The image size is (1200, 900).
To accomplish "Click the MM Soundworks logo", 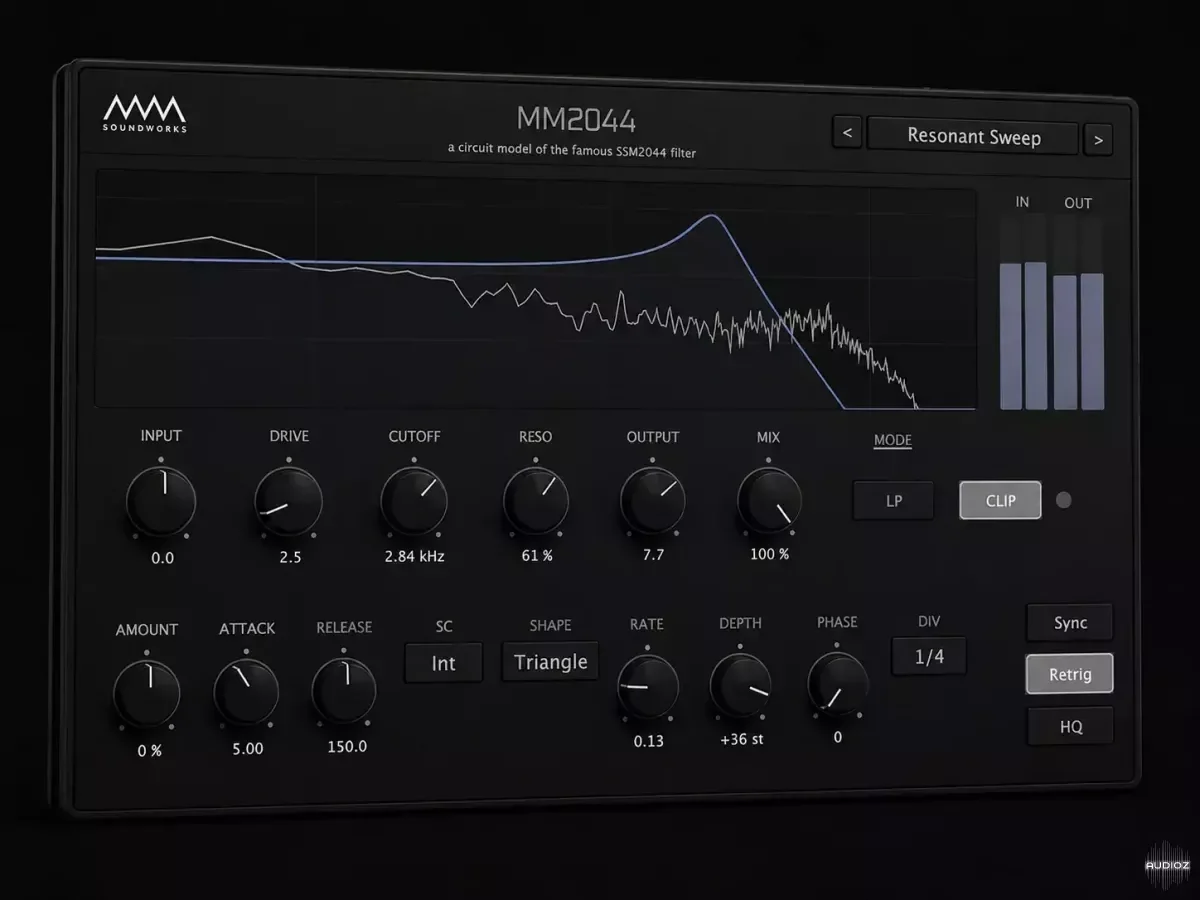I will (x=145, y=113).
